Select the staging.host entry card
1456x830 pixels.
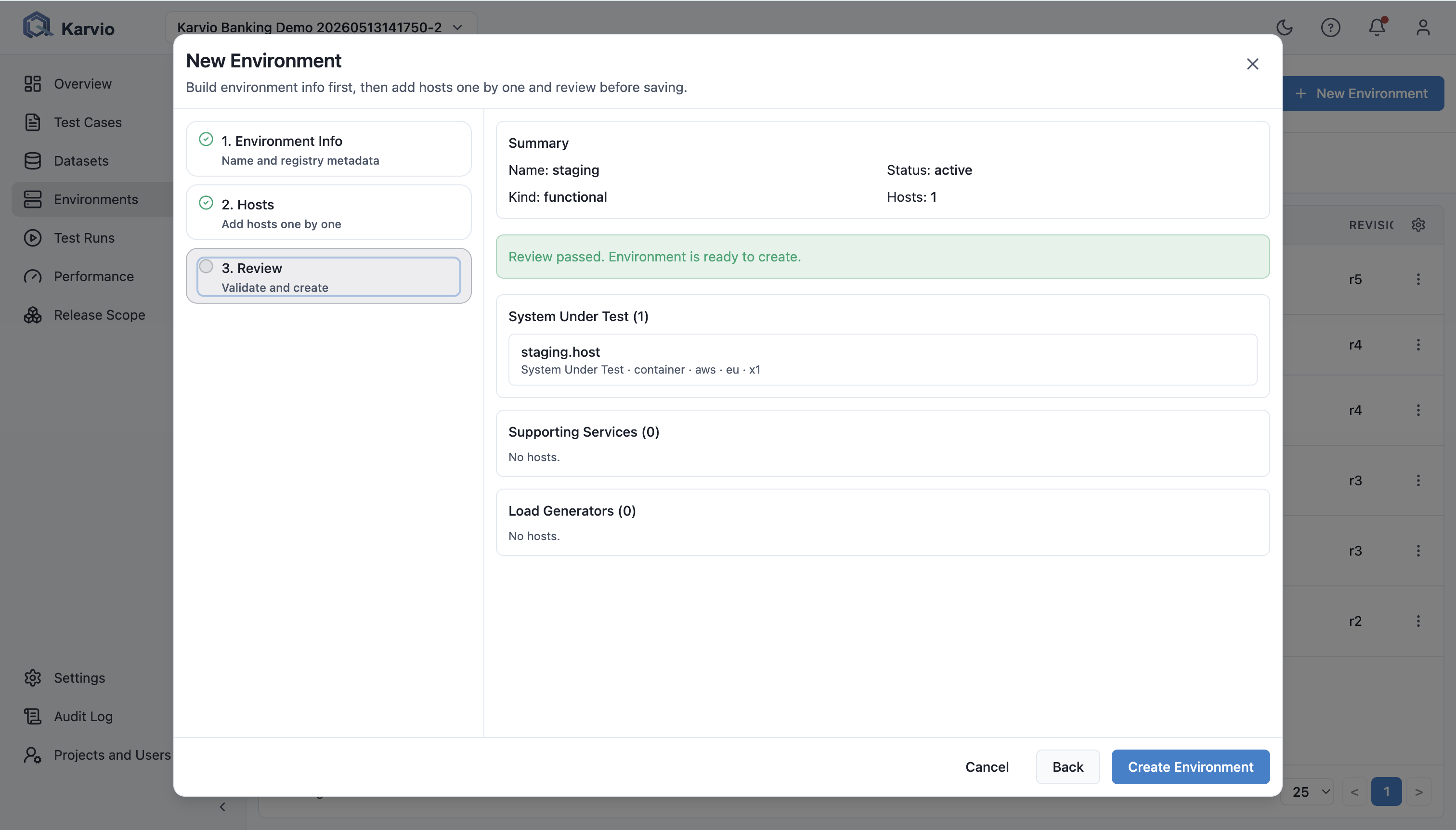[x=883, y=360]
